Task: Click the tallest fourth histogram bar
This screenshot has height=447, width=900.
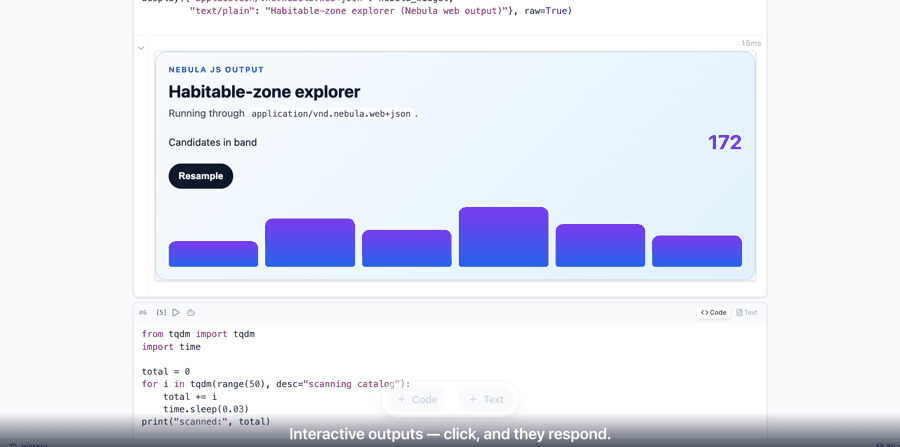Action: (x=503, y=237)
